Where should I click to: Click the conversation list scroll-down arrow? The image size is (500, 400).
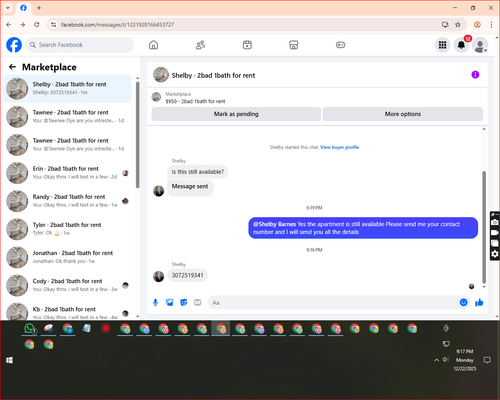click(x=137, y=316)
